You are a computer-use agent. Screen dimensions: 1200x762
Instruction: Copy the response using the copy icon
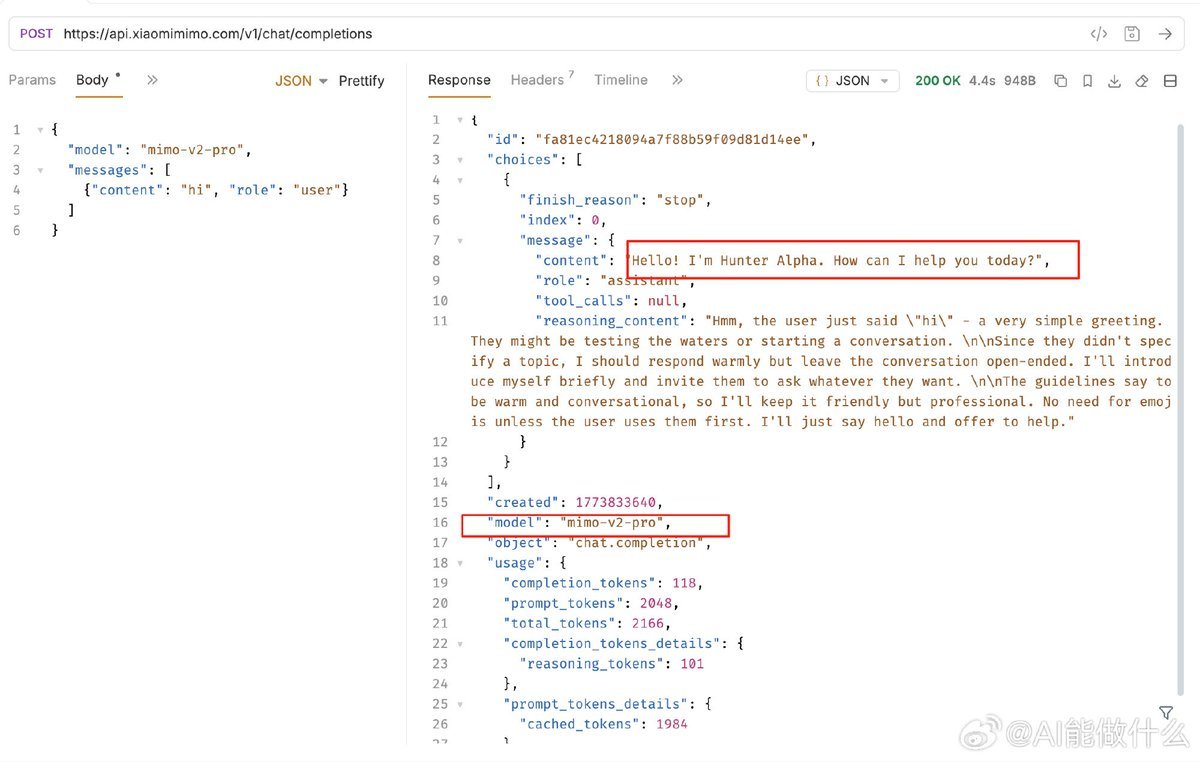pyautogui.click(x=1061, y=81)
